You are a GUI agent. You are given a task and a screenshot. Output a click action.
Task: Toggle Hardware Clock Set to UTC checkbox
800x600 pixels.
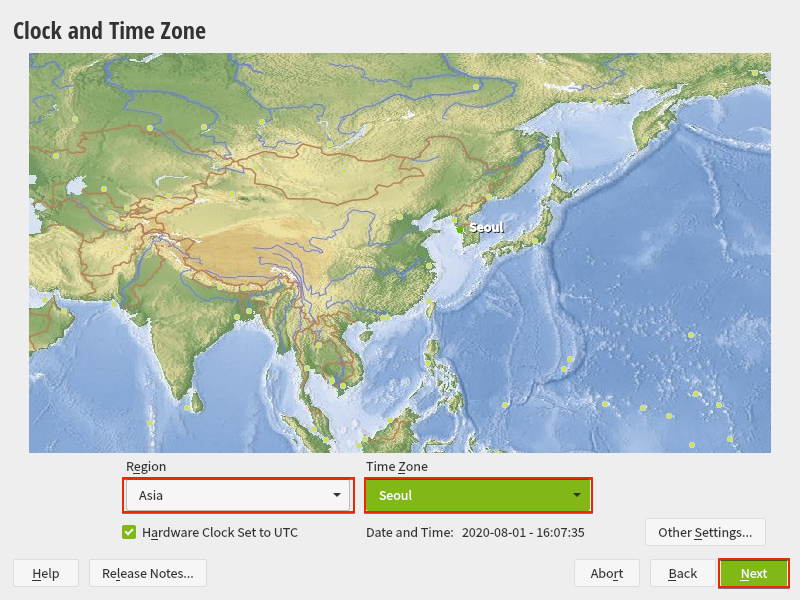click(129, 532)
